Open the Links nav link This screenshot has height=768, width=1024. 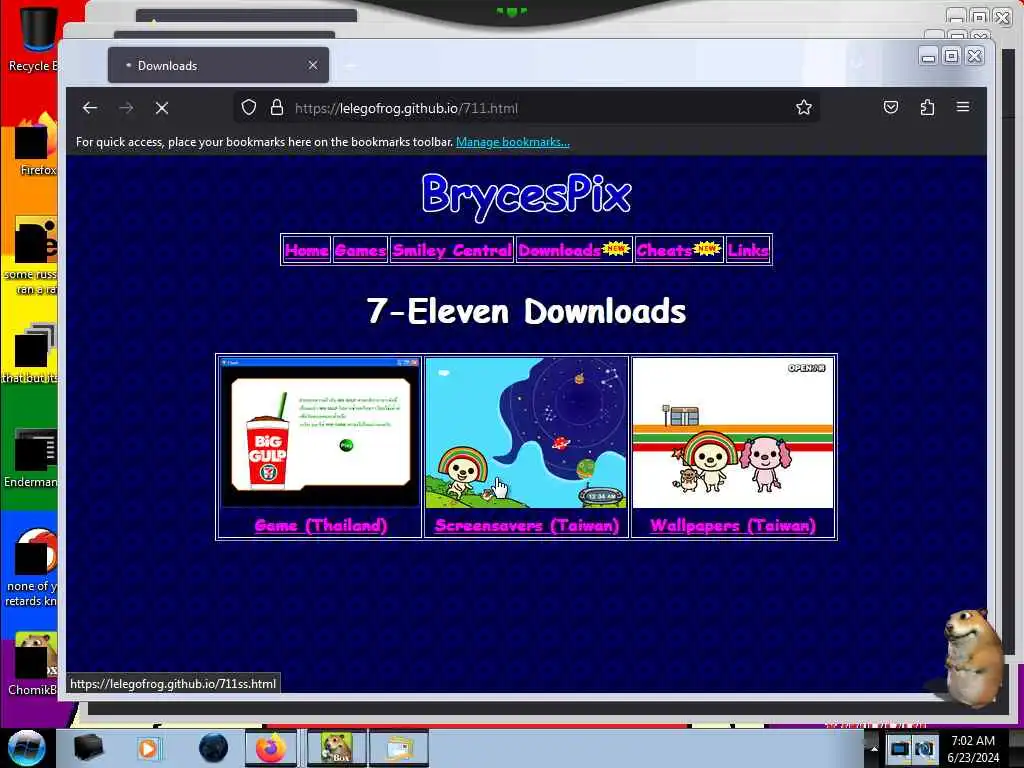coord(748,249)
